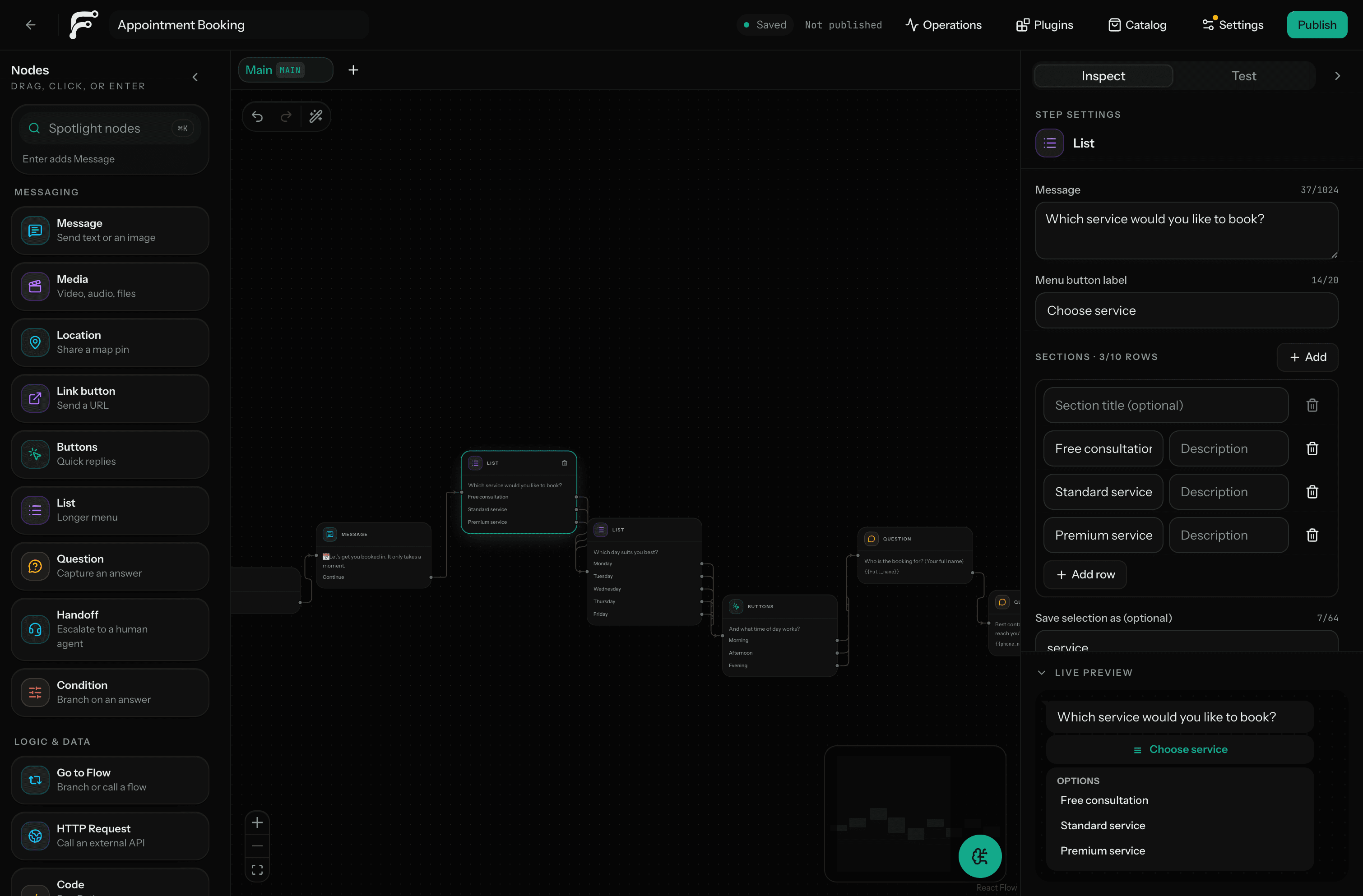Add description for Premium service row
Screen dimensions: 1363x896
[1229, 536]
